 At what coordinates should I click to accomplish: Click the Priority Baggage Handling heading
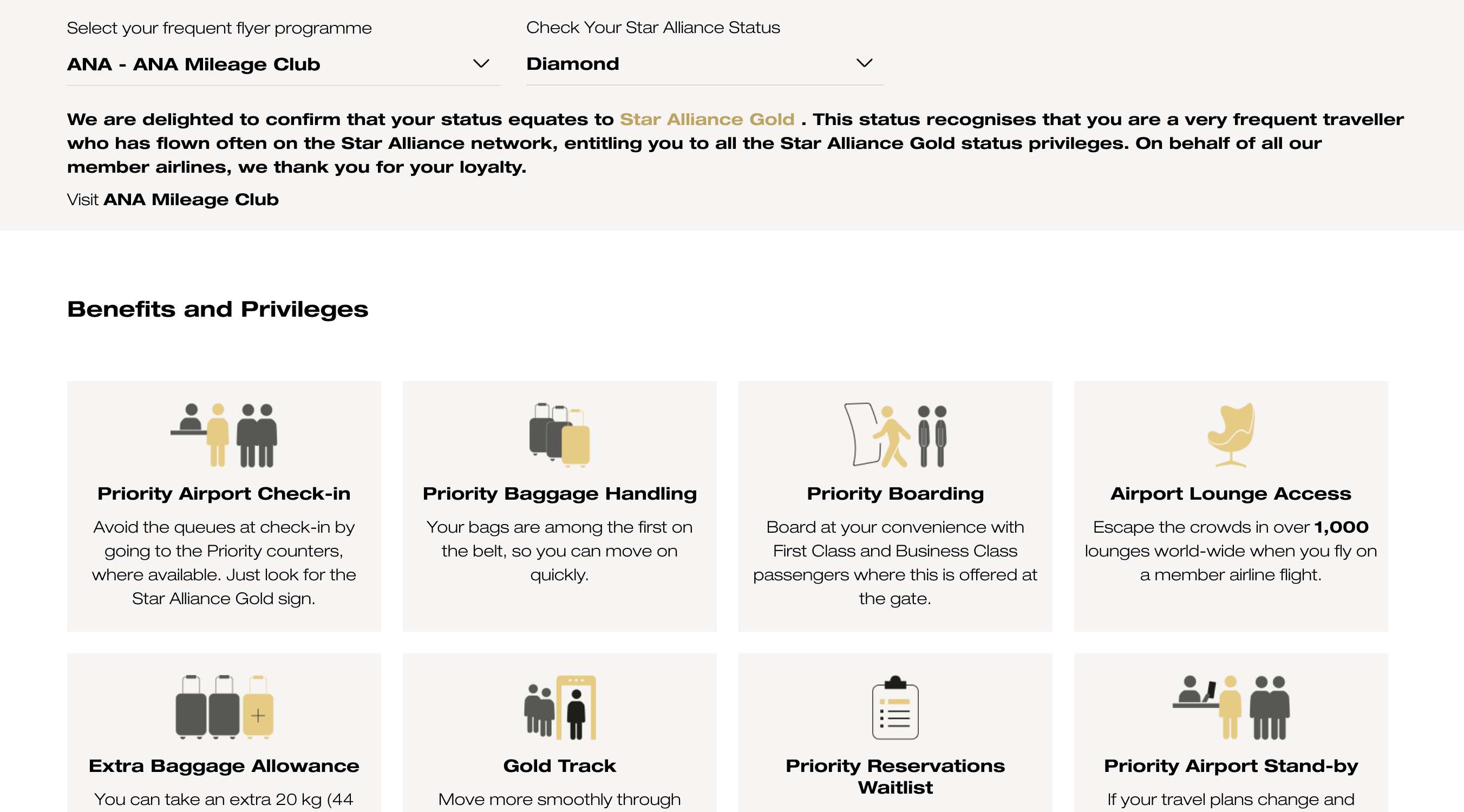(559, 493)
